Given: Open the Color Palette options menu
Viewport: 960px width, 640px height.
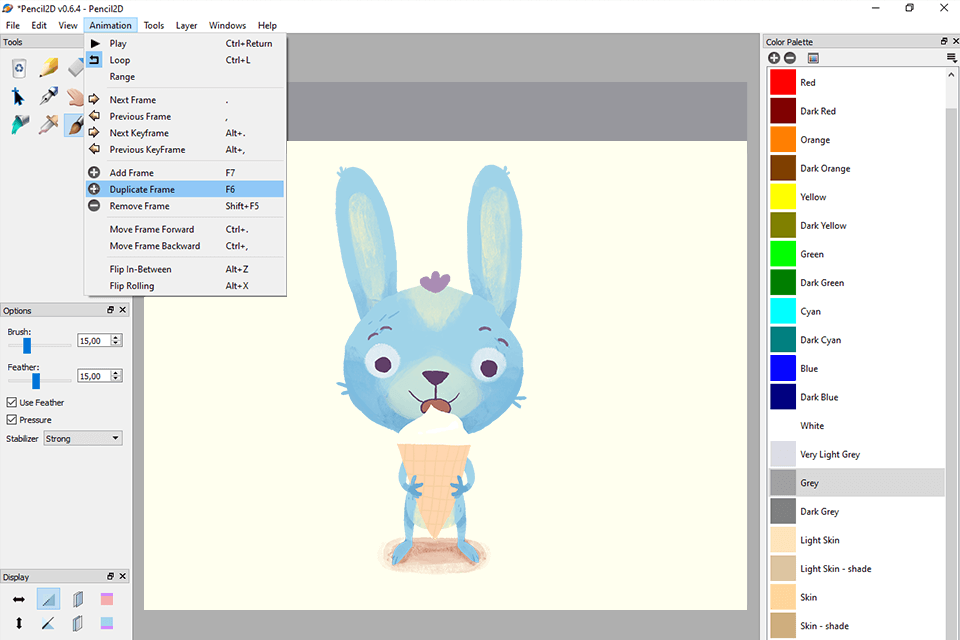Looking at the screenshot, I should [x=951, y=58].
